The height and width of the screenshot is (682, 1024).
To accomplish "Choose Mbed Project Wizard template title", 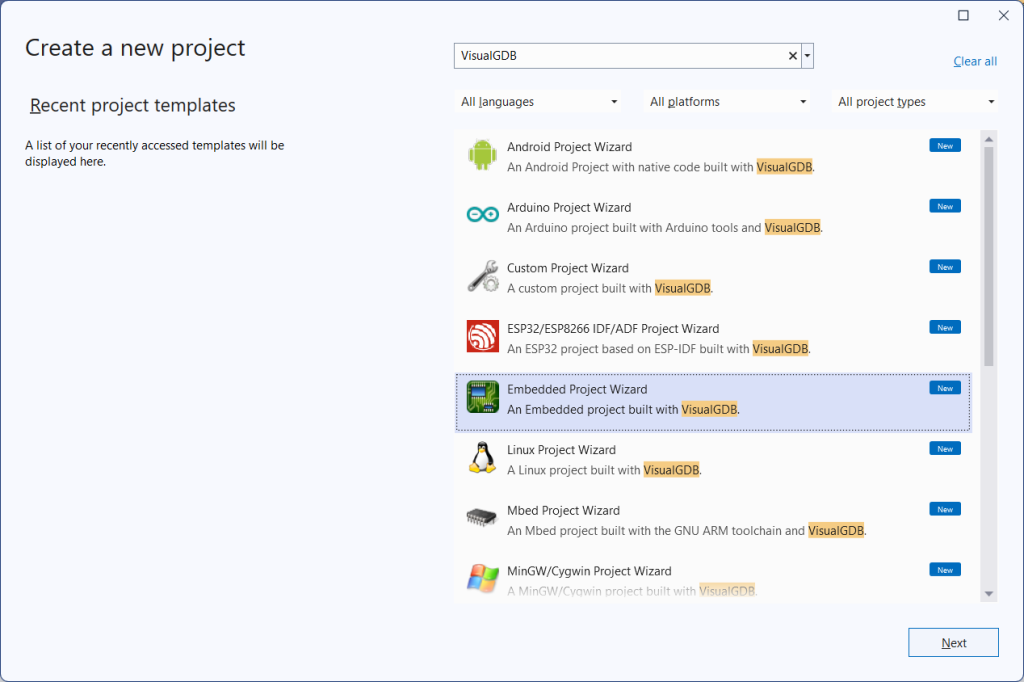I will (563, 510).
